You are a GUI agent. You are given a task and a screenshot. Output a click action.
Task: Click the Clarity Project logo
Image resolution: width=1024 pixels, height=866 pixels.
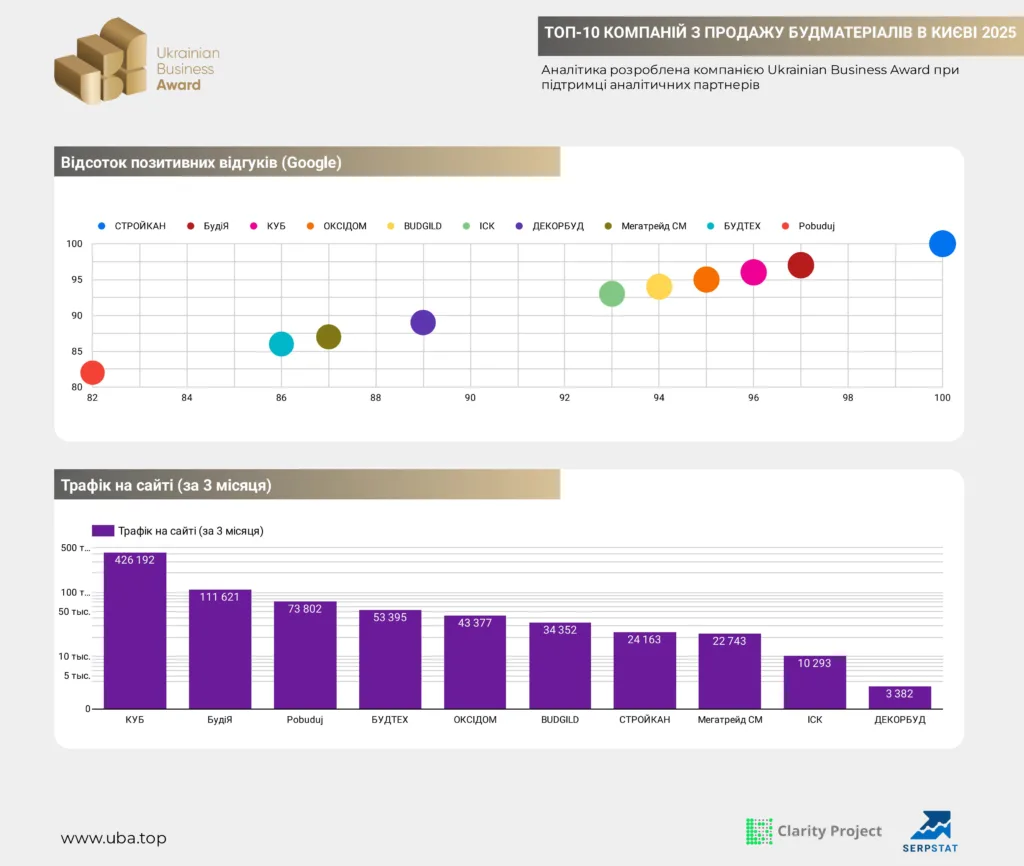click(x=814, y=830)
